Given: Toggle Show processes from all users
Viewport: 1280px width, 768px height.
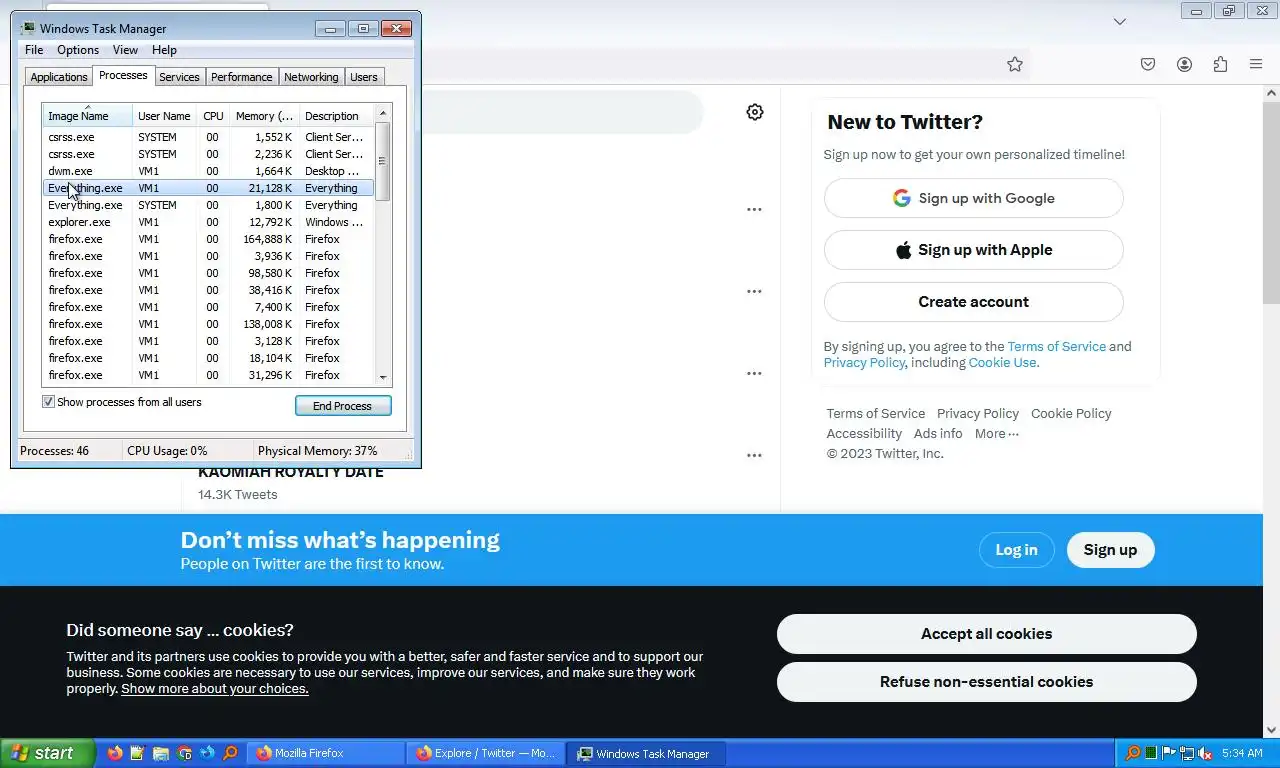Looking at the screenshot, I should click(48, 402).
